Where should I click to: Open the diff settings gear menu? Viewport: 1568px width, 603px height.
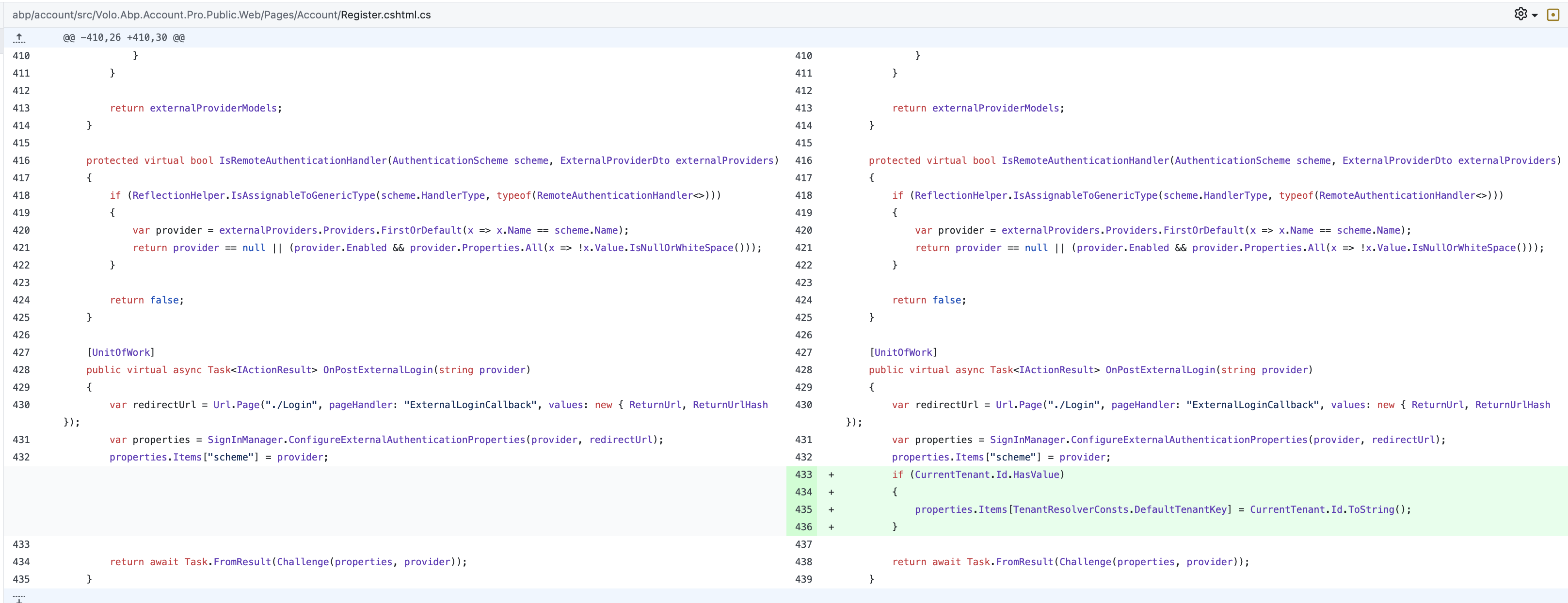point(1526,14)
